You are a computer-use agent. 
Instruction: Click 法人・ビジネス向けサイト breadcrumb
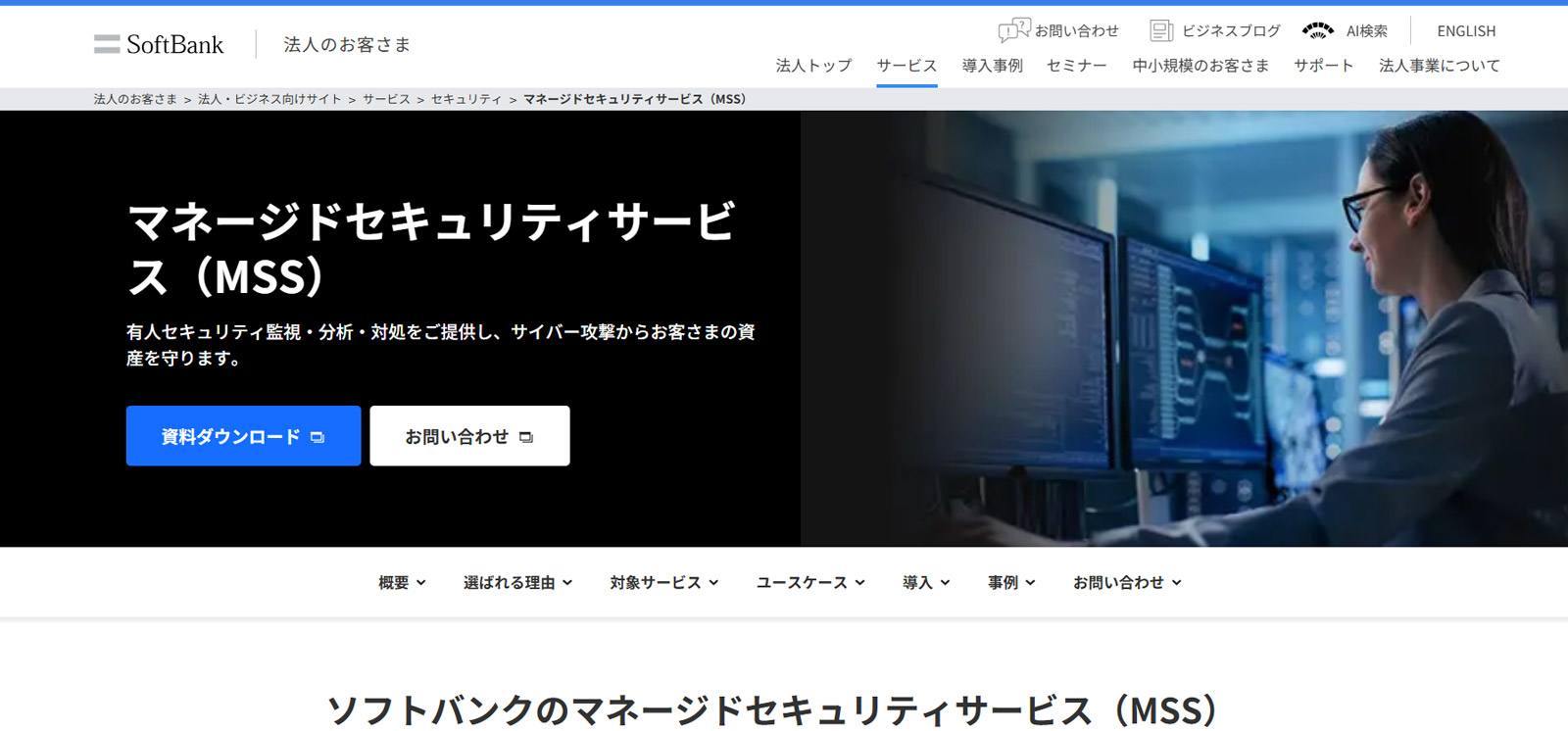(269, 99)
